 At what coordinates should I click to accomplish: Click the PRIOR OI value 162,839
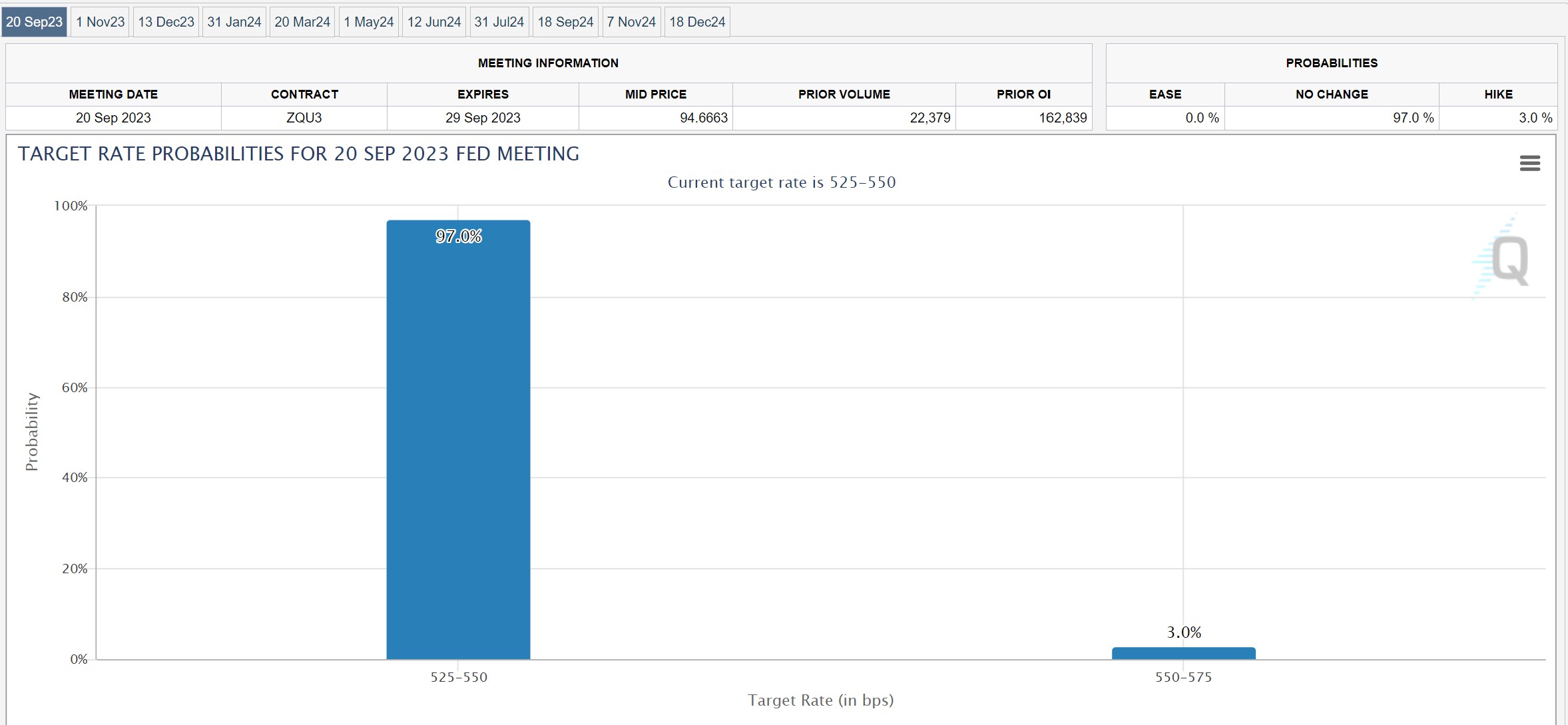click(x=1062, y=118)
